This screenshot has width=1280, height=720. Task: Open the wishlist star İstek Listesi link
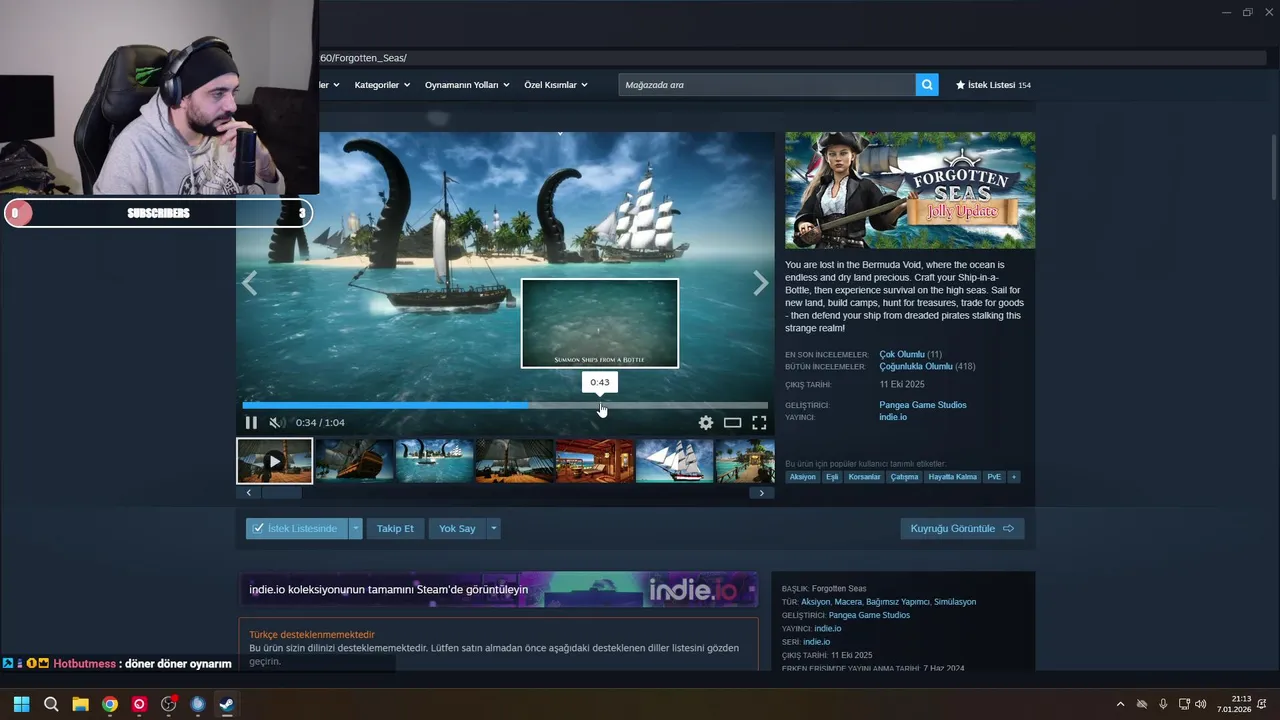pos(993,85)
